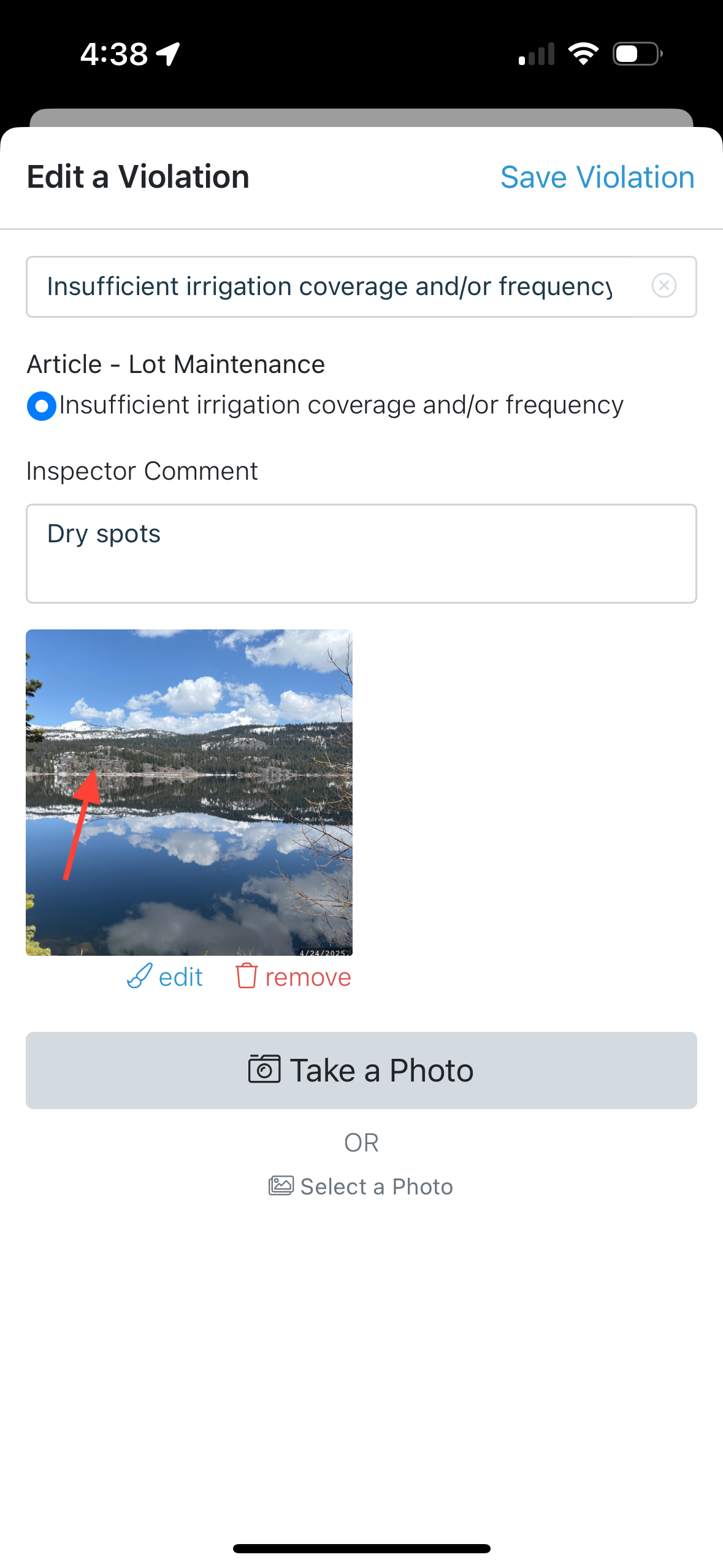This screenshot has height=1568, width=723.
Task: Tap the edit link under photo
Action: coord(180,977)
